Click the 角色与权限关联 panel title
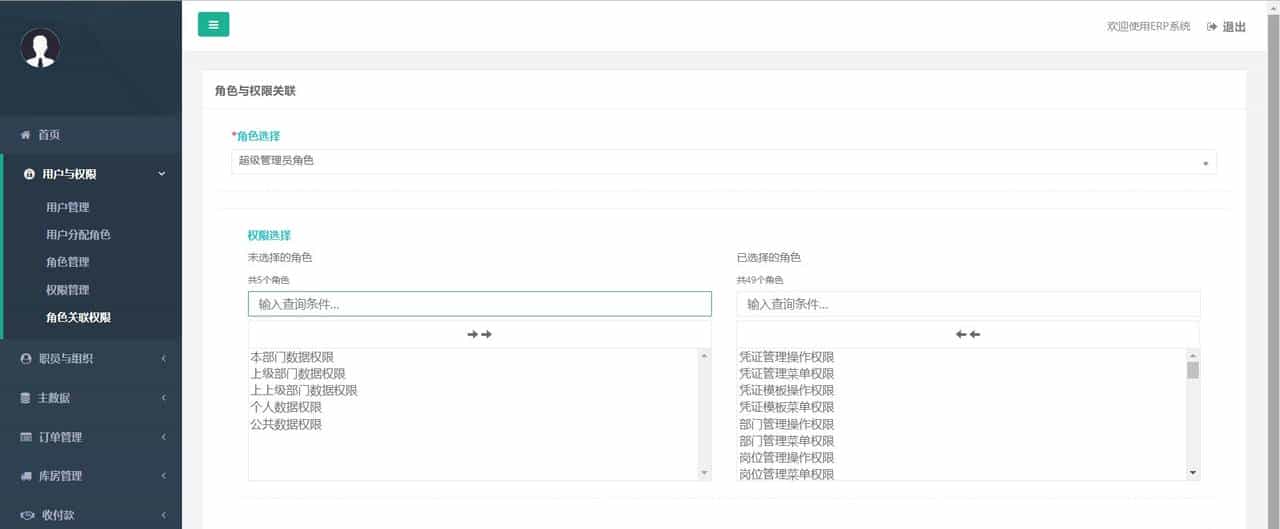Image resolution: width=1280 pixels, height=529 pixels. click(255, 91)
